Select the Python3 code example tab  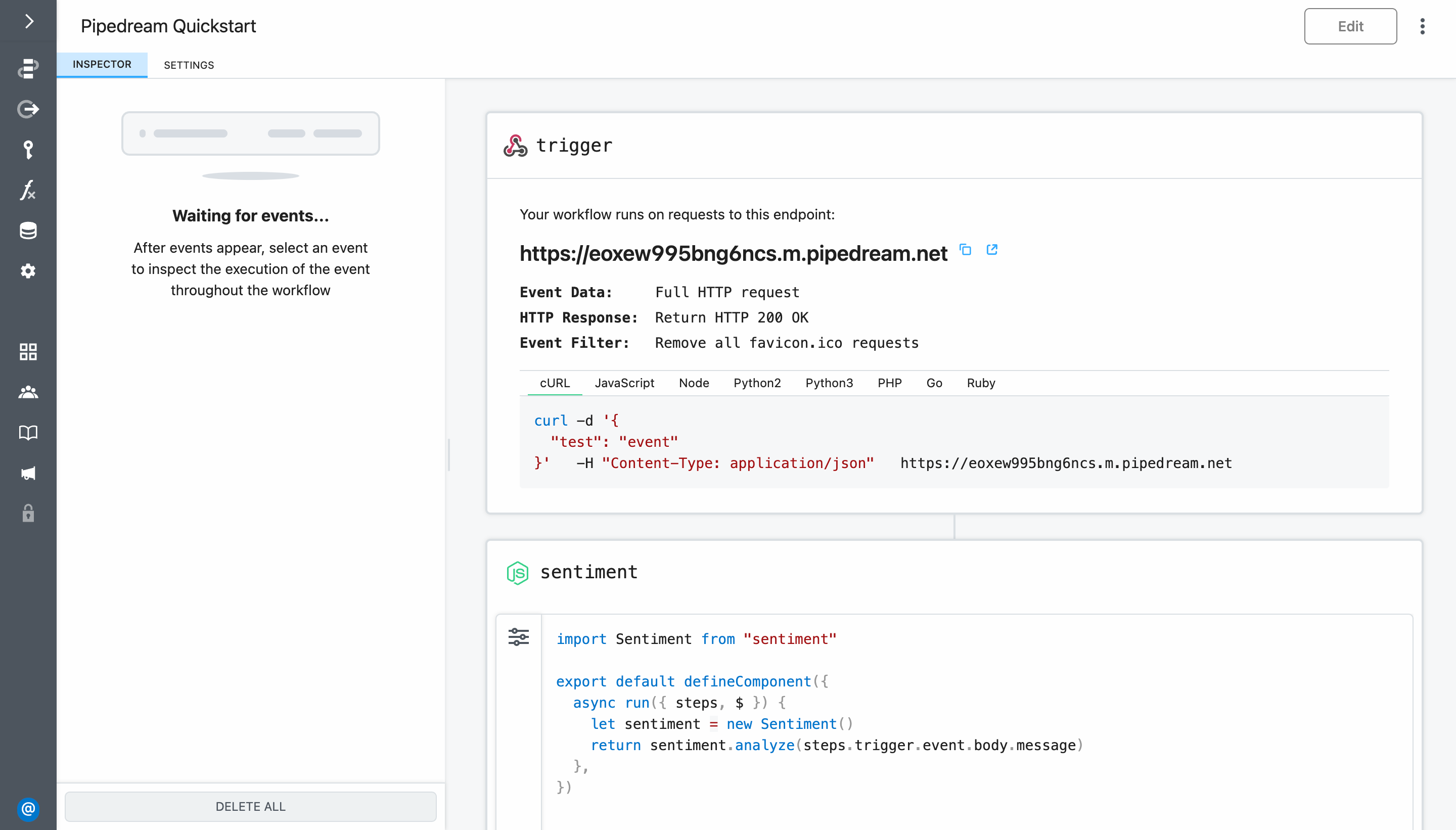pyautogui.click(x=829, y=383)
